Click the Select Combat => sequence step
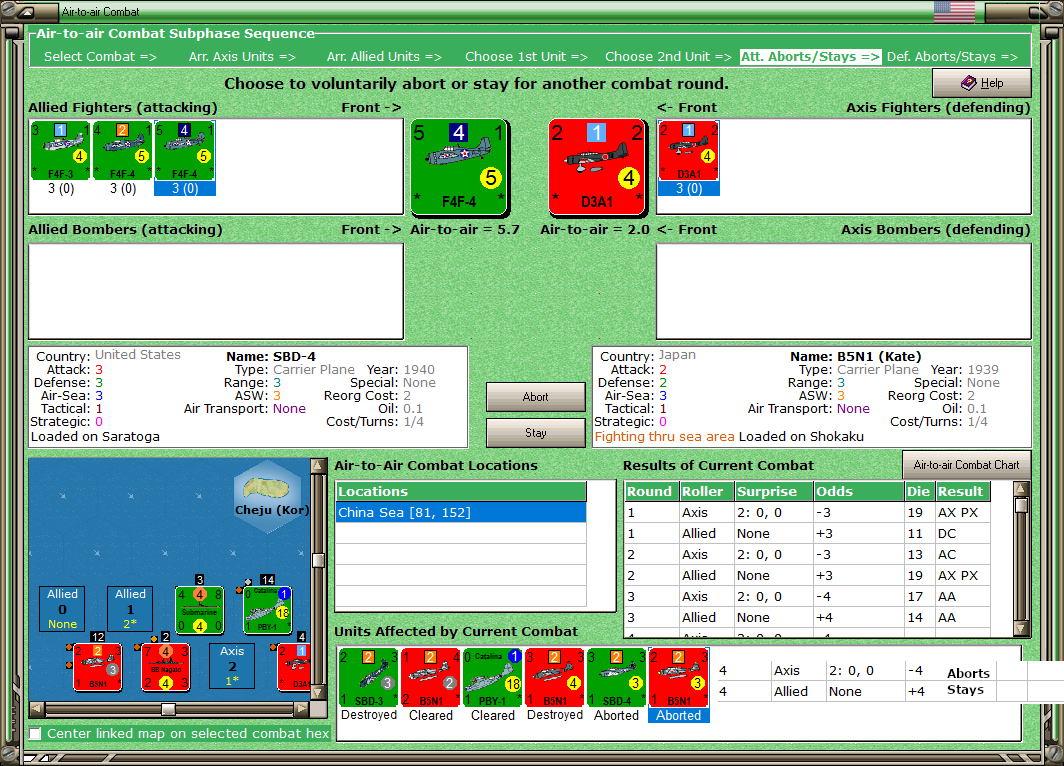Image resolution: width=1064 pixels, height=766 pixels. pyautogui.click(x=100, y=57)
